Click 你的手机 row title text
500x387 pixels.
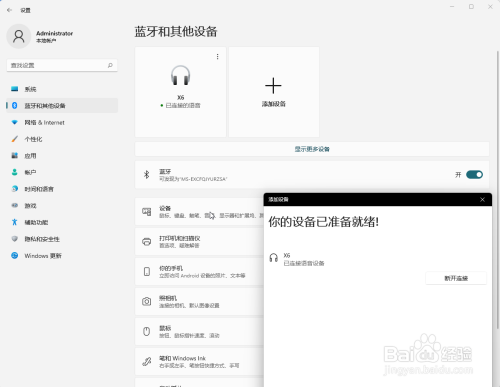(171, 268)
